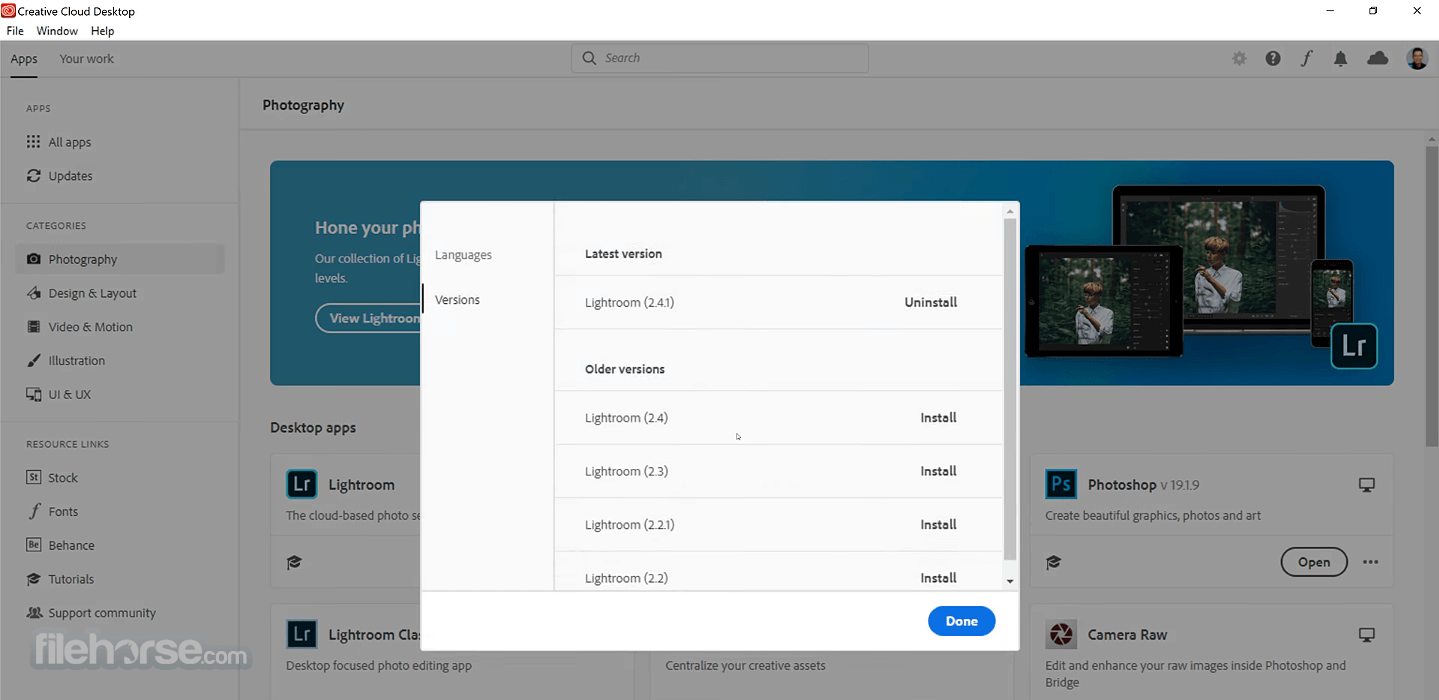The width and height of the screenshot is (1439, 700).
Task: Open the help question mark icon
Action: click(x=1273, y=58)
